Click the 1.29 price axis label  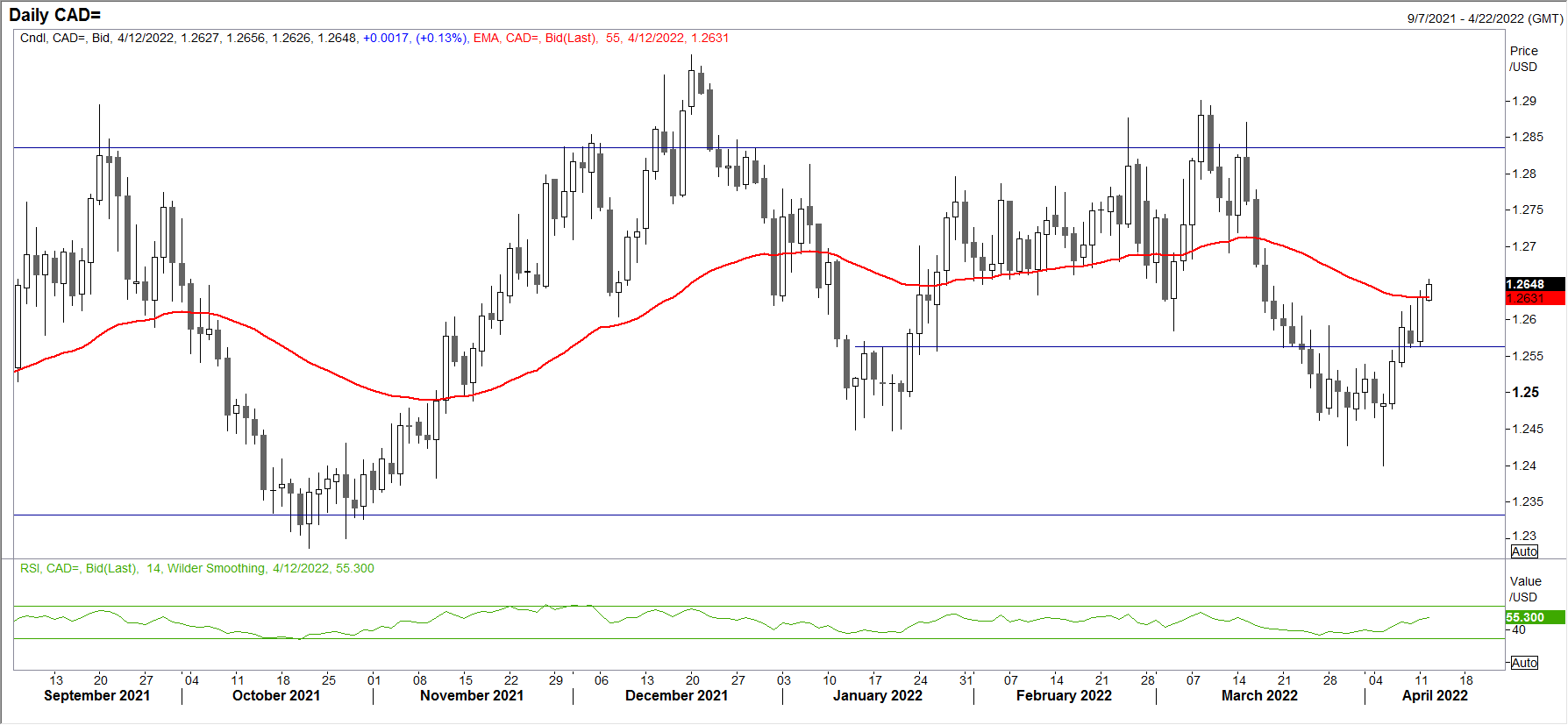[x=1525, y=101]
